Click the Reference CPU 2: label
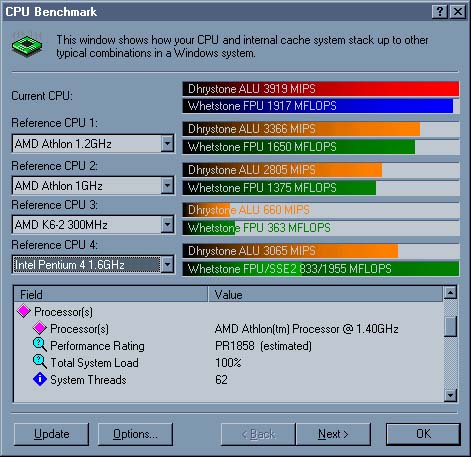471x457 pixels. click(x=55, y=166)
